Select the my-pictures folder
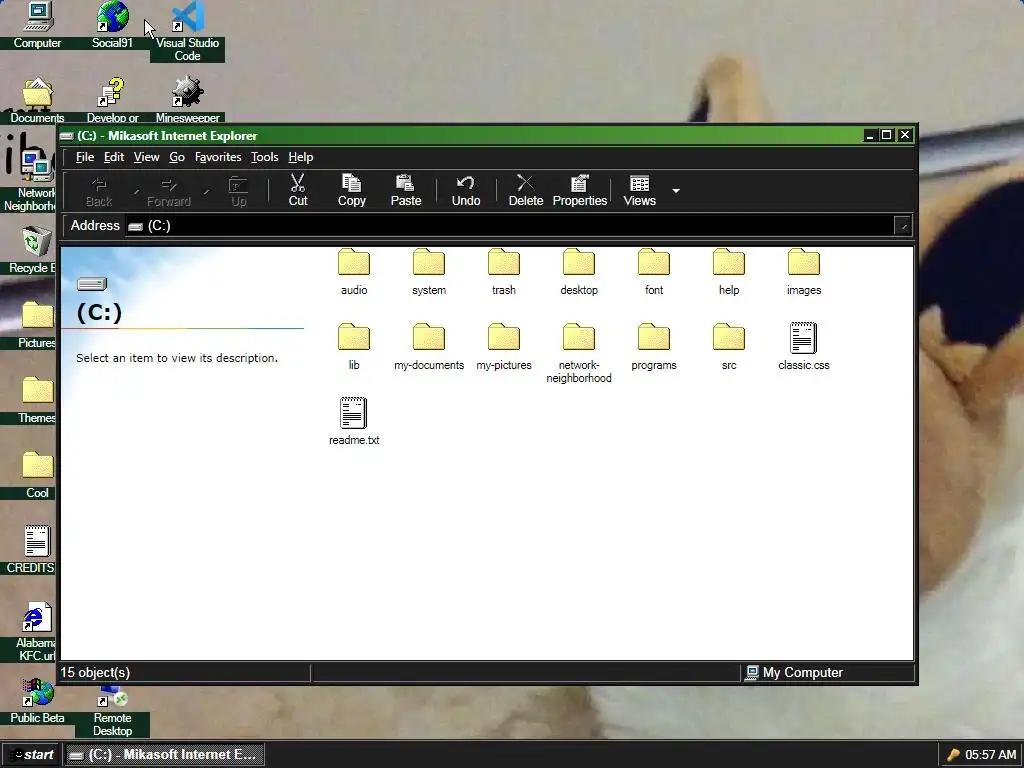 pos(504,347)
